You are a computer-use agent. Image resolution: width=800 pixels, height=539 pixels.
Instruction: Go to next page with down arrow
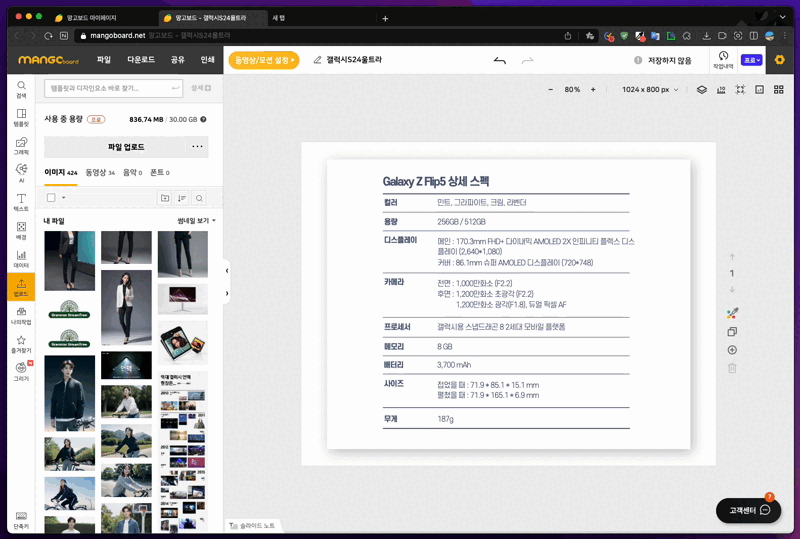[732, 289]
